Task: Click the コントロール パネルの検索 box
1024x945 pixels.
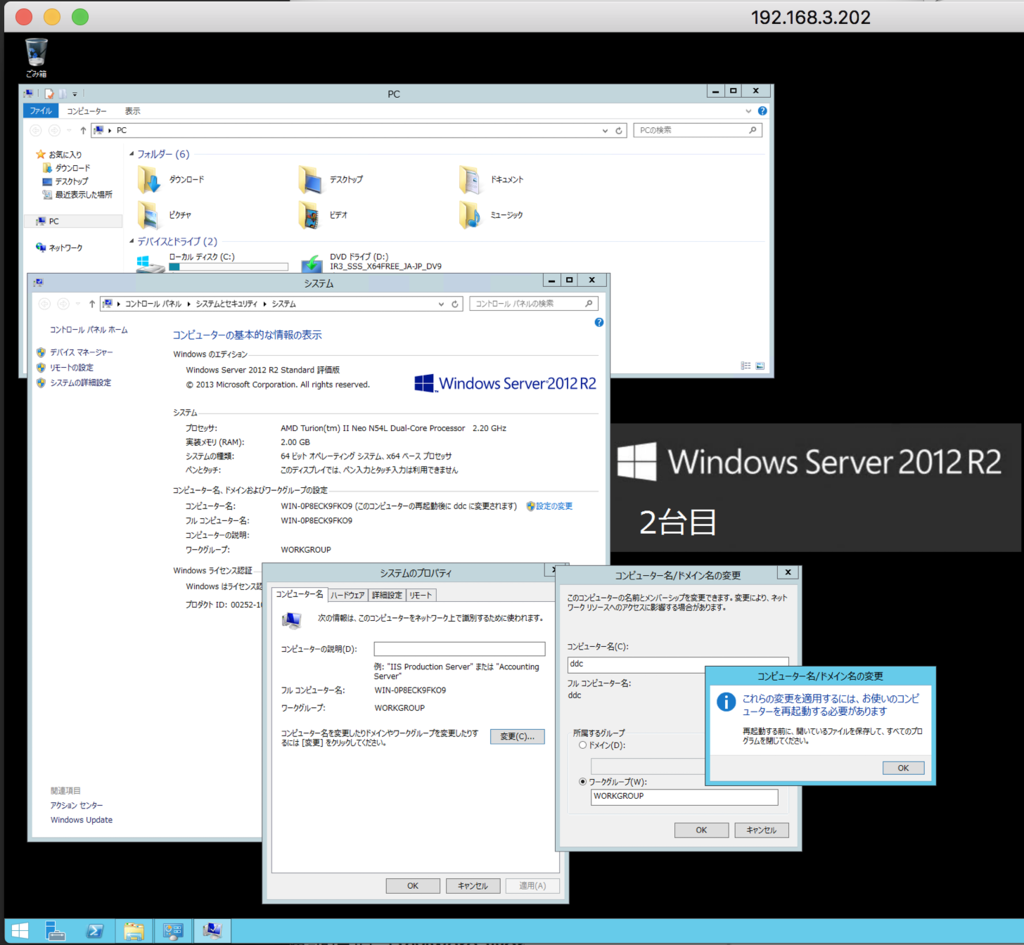Action: 534,304
